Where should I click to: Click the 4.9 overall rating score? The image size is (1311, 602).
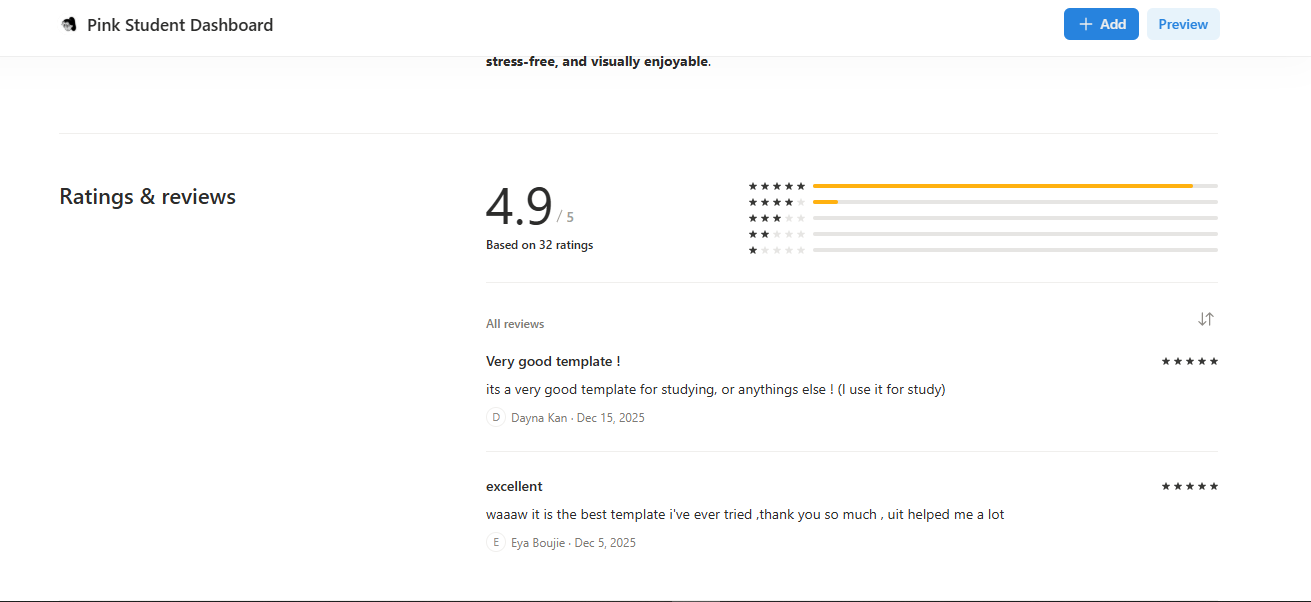pos(519,207)
